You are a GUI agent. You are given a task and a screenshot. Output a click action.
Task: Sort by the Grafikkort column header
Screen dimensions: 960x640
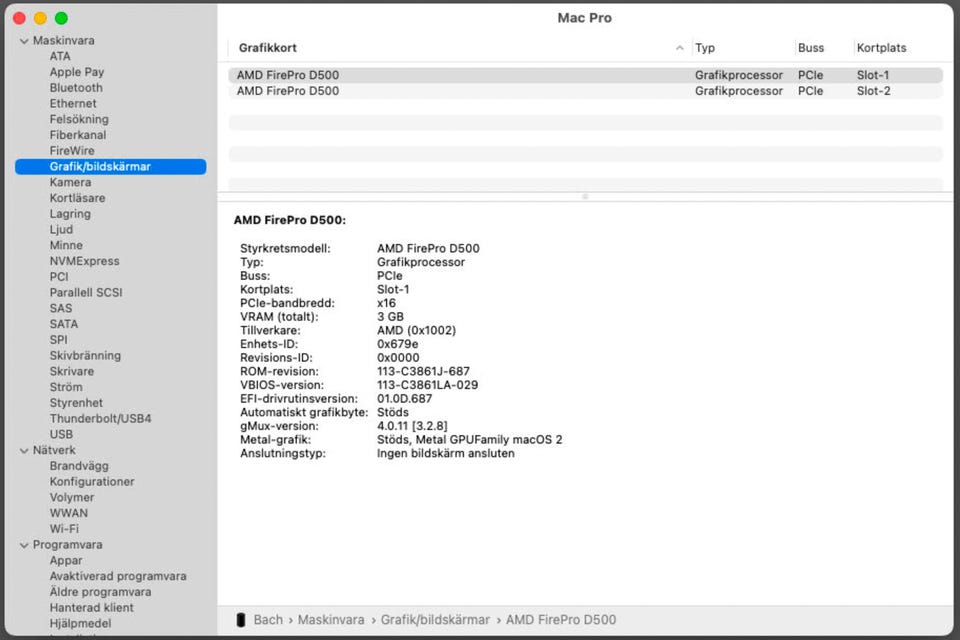click(x=268, y=48)
